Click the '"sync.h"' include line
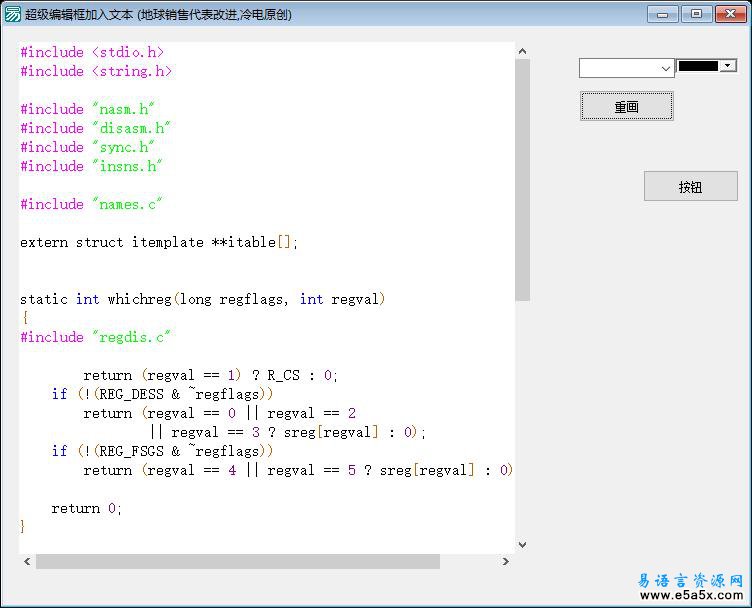This screenshot has height=608, width=752. click(x=87, y=147)
